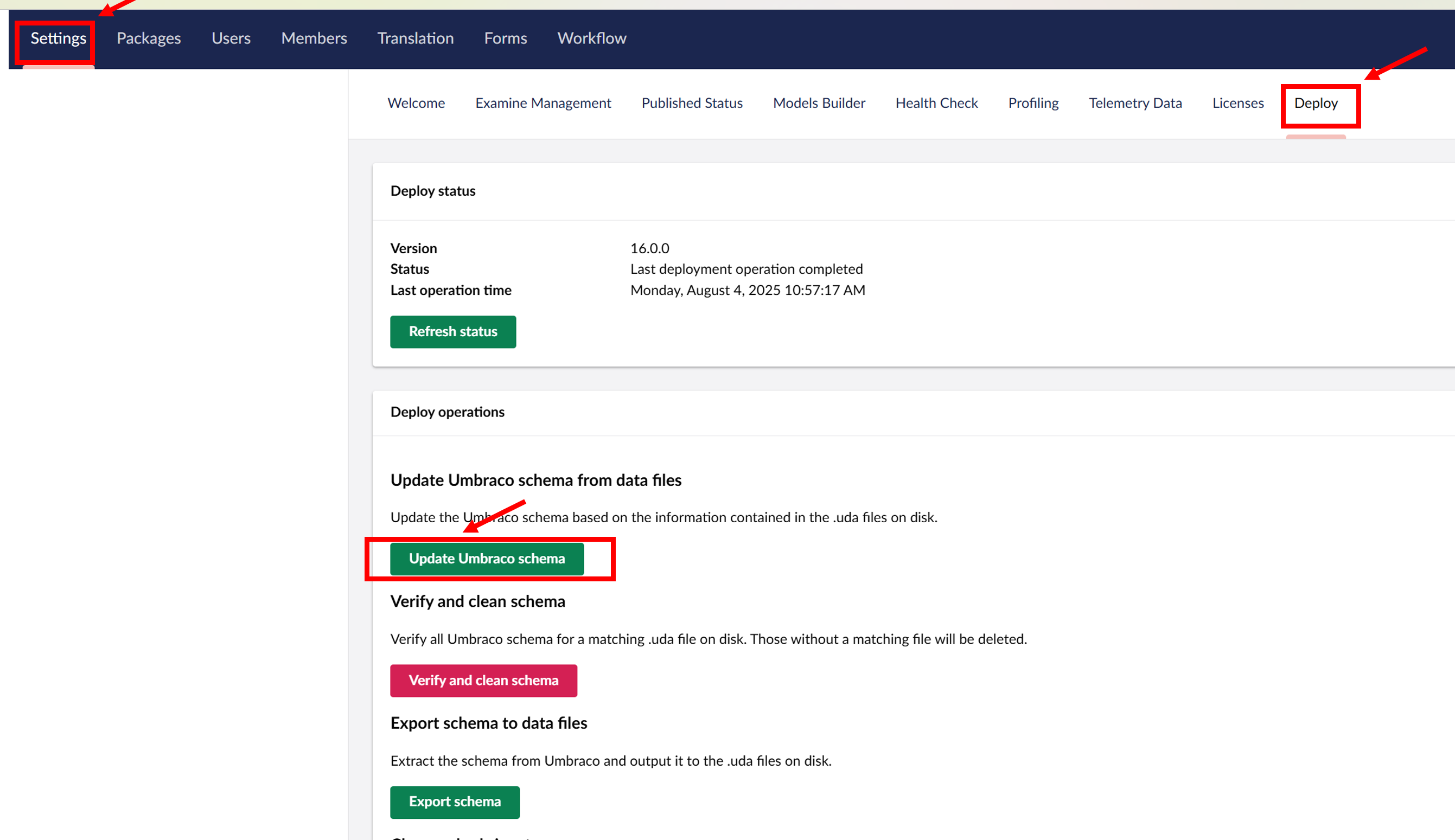Image resolution: width=1455 pixels, height=840 pixels.
Task: Navigate to the Forms section
Action: coord(505,39)
